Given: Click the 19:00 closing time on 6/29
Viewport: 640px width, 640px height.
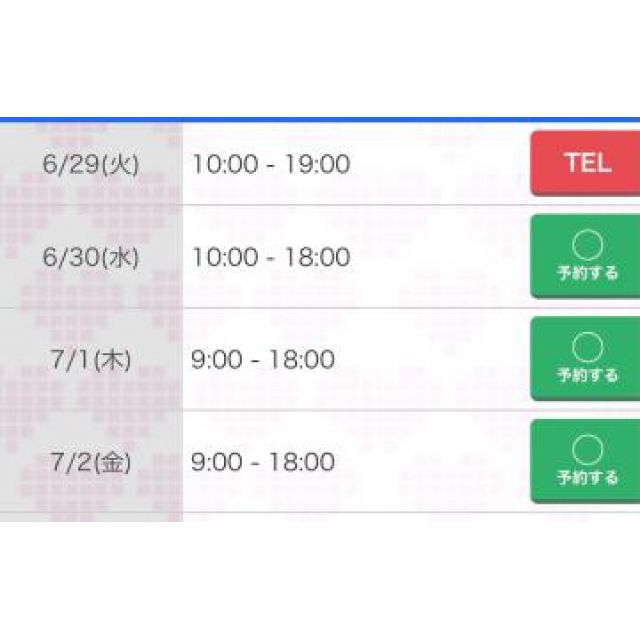Looking at the screenshot, I should click(318, 163).
